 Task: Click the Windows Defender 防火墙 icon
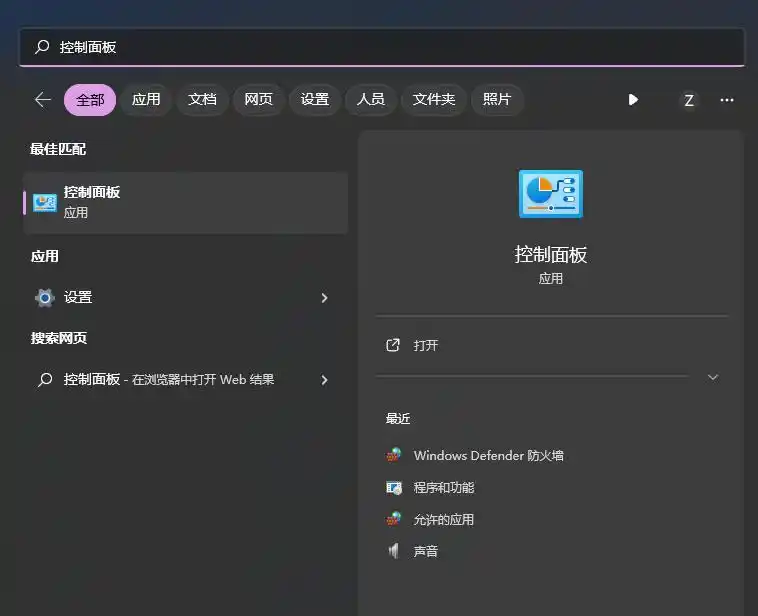tap(394, 456)
